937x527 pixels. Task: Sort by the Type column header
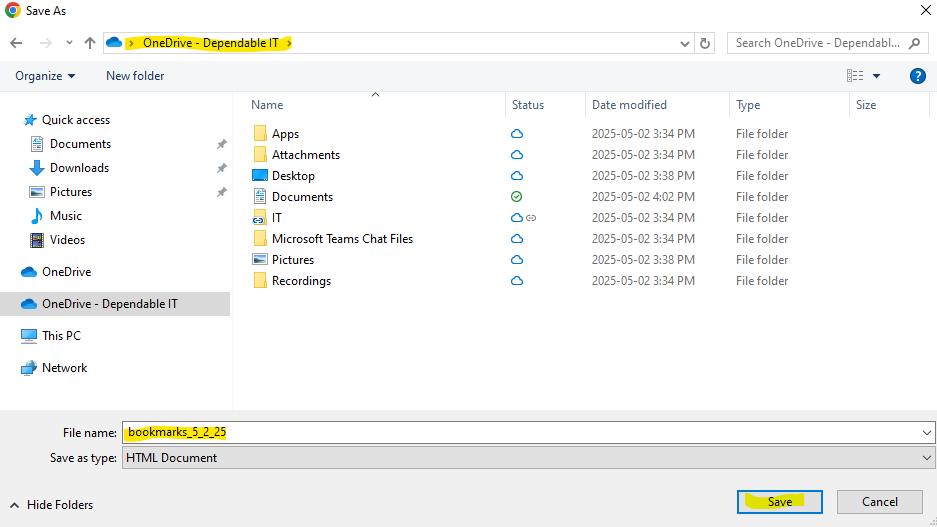pos(748,105)
